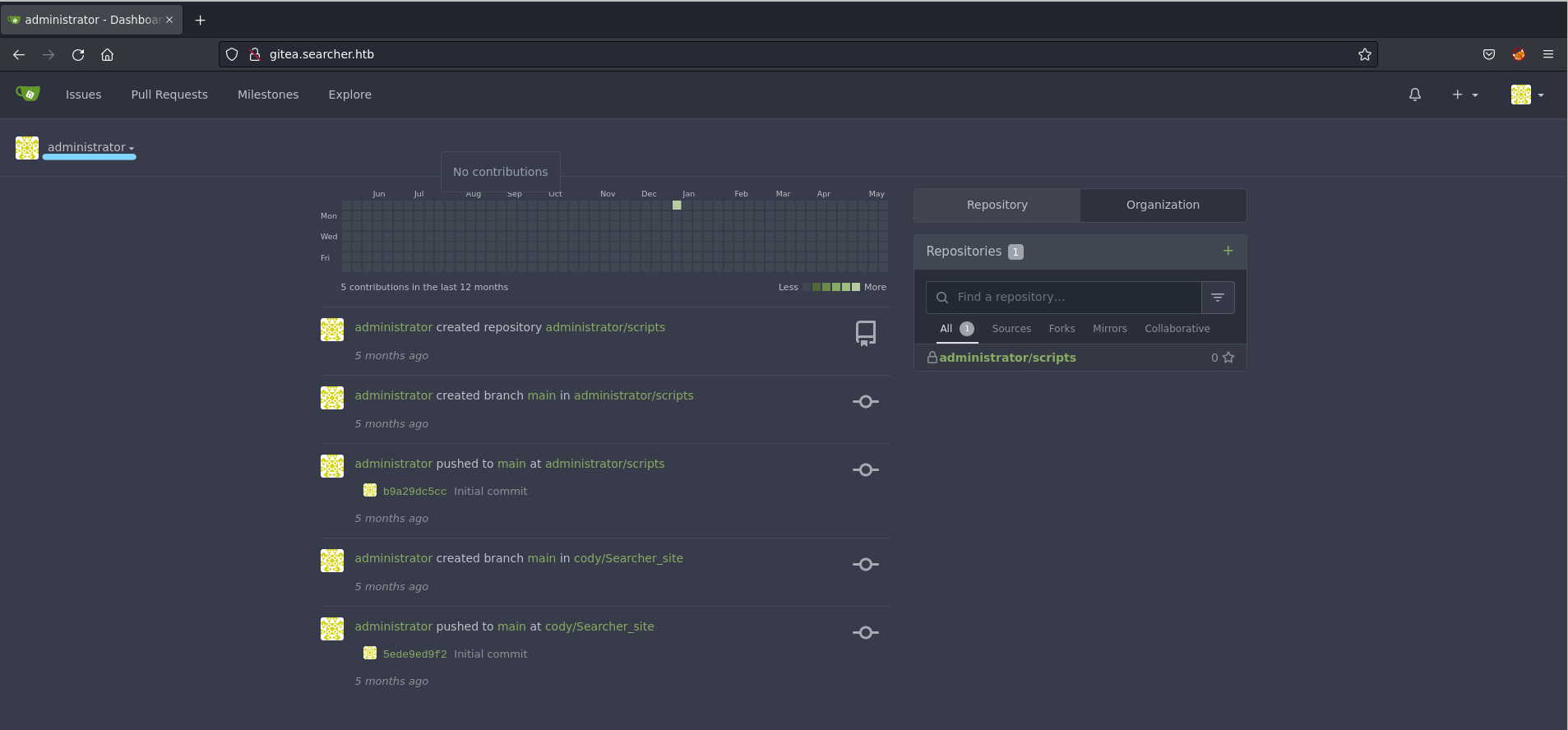Open user avatar menu in navbar
Screen dimensions: 1568x730
[x=1527, y=95]
